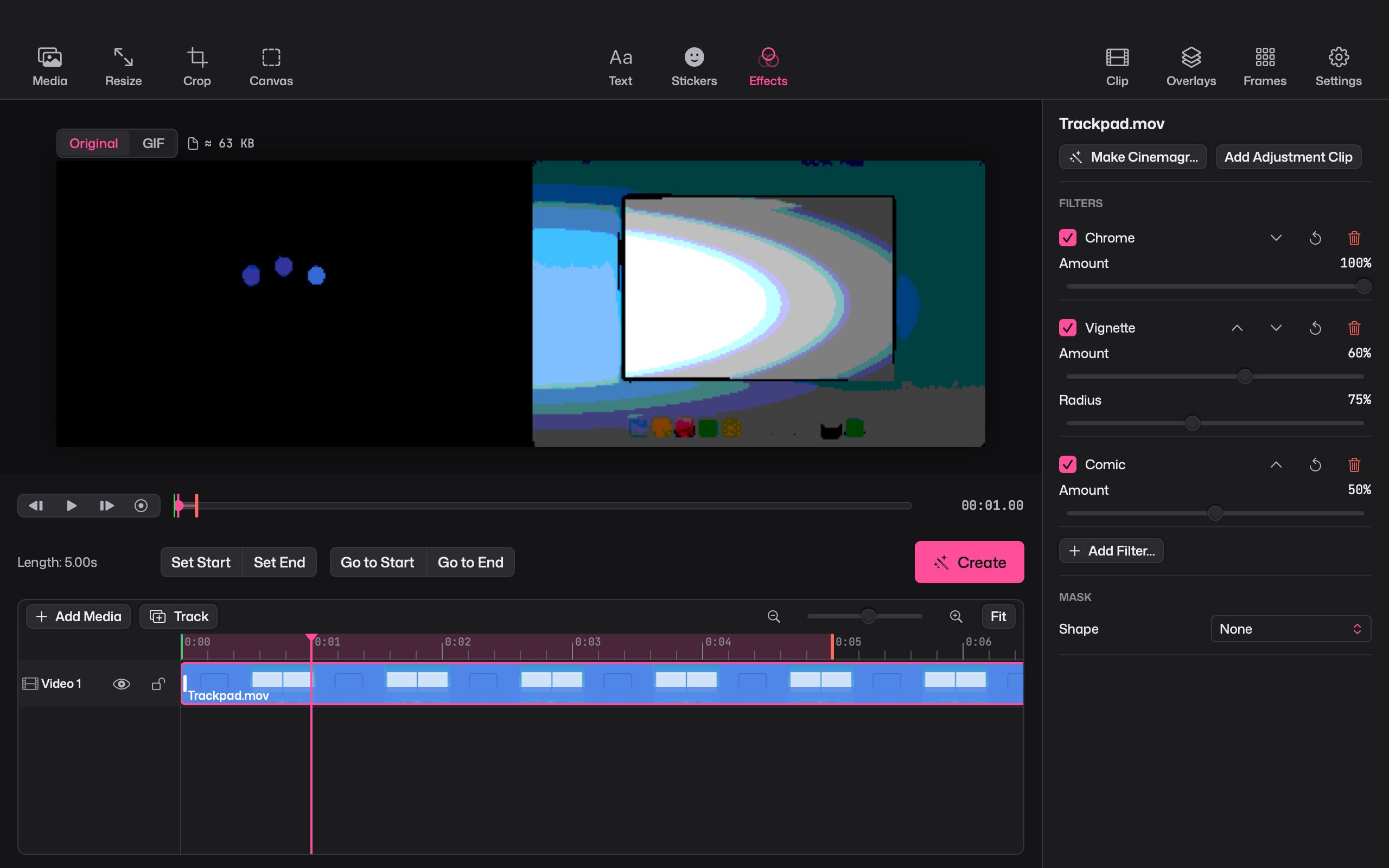Screen dimensions: 1389x868
Task: Reset the Comic filter
Action: coord(1315,464)
